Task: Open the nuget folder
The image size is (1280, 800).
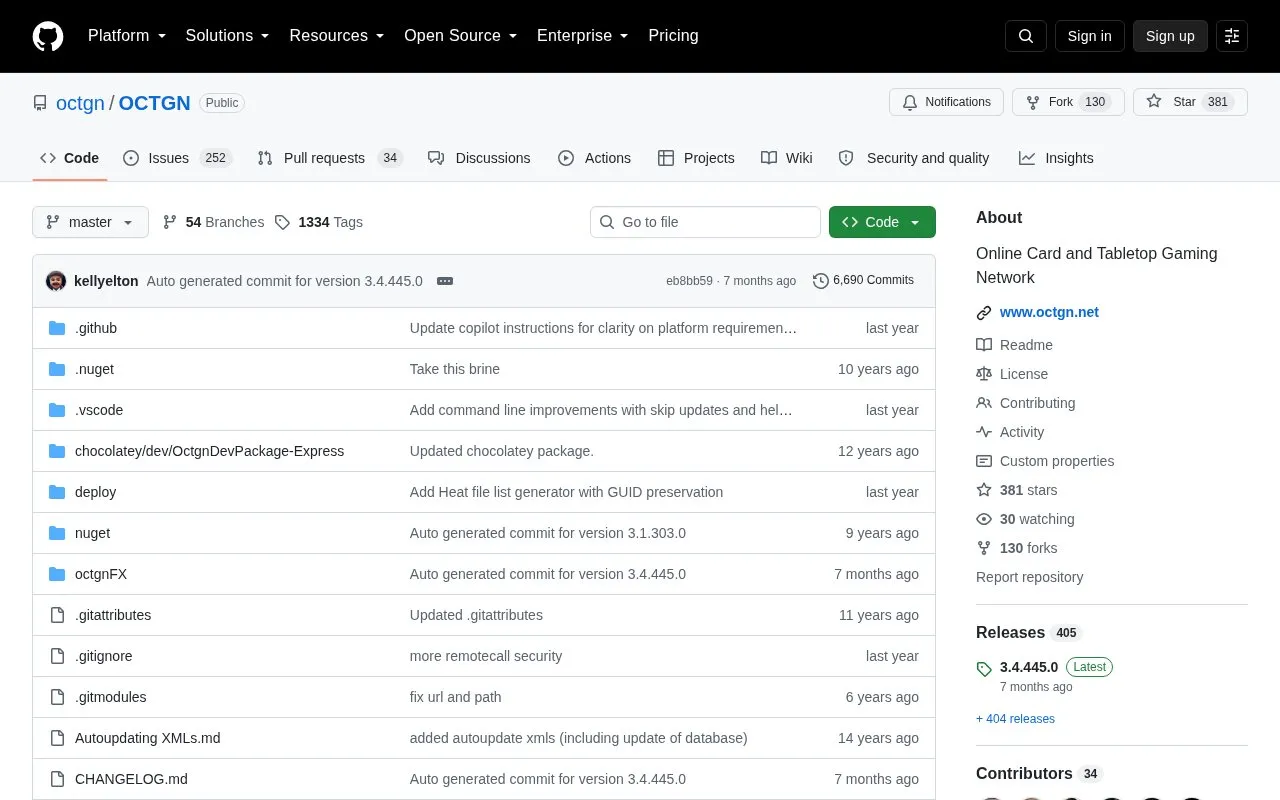Action: click(x=92, y=533)
